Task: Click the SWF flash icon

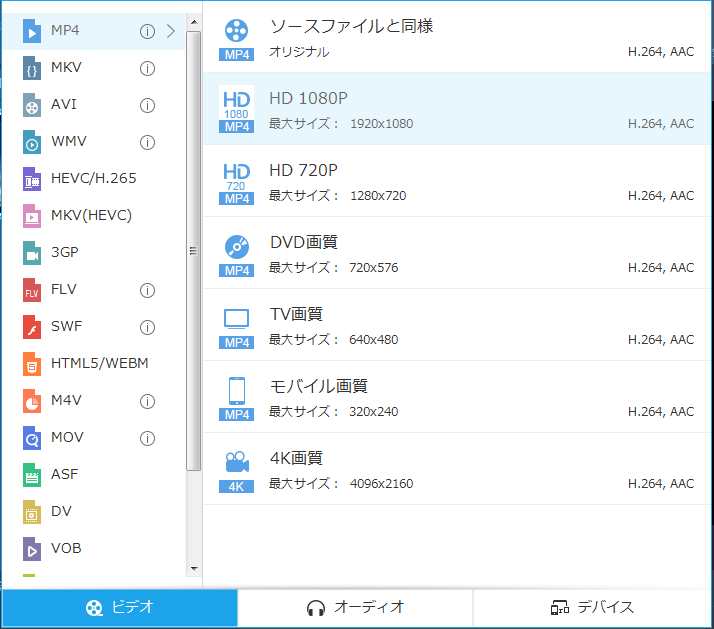Action: [x=32, y=328]
